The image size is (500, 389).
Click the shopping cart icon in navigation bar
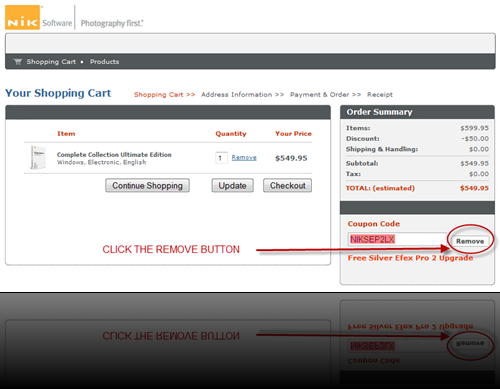click(x=18, y=62)
